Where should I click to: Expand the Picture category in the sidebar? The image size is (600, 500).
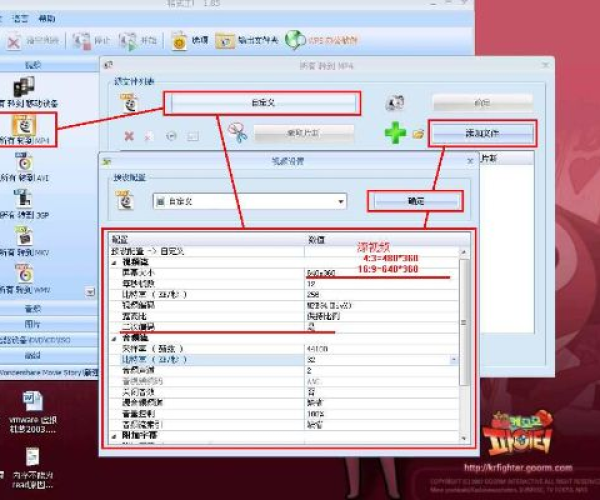pos(33,324)
